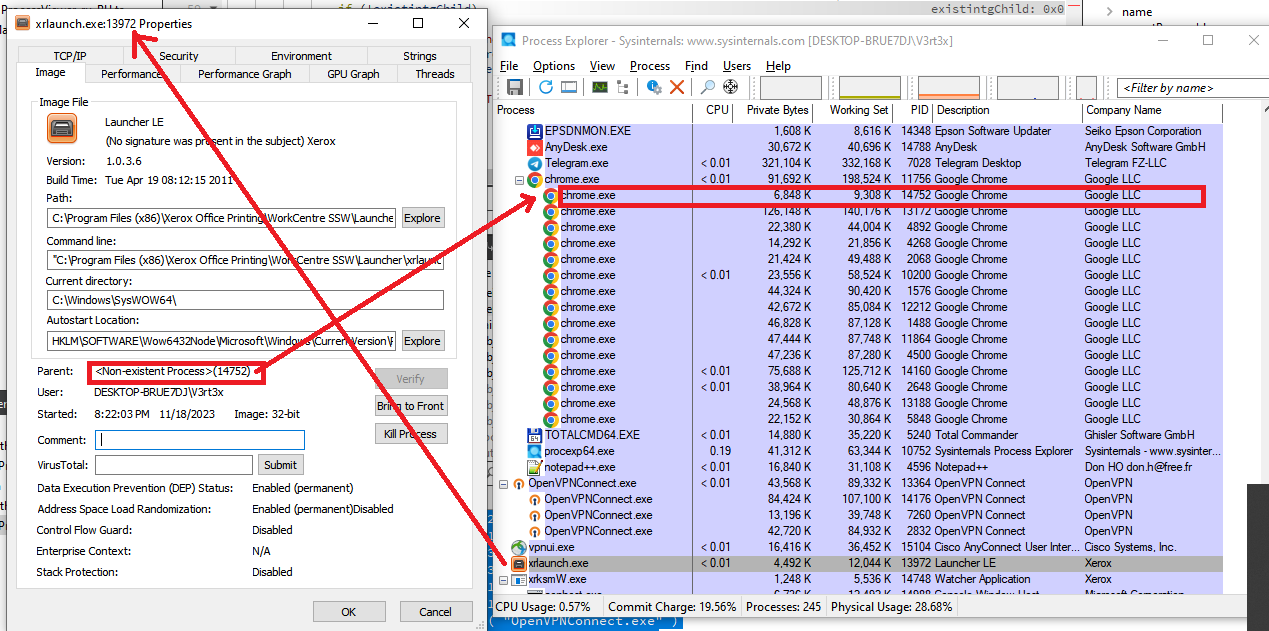Switch to the Threads tab
This screenshot has width=1269, height=631.
click(433, 73)
